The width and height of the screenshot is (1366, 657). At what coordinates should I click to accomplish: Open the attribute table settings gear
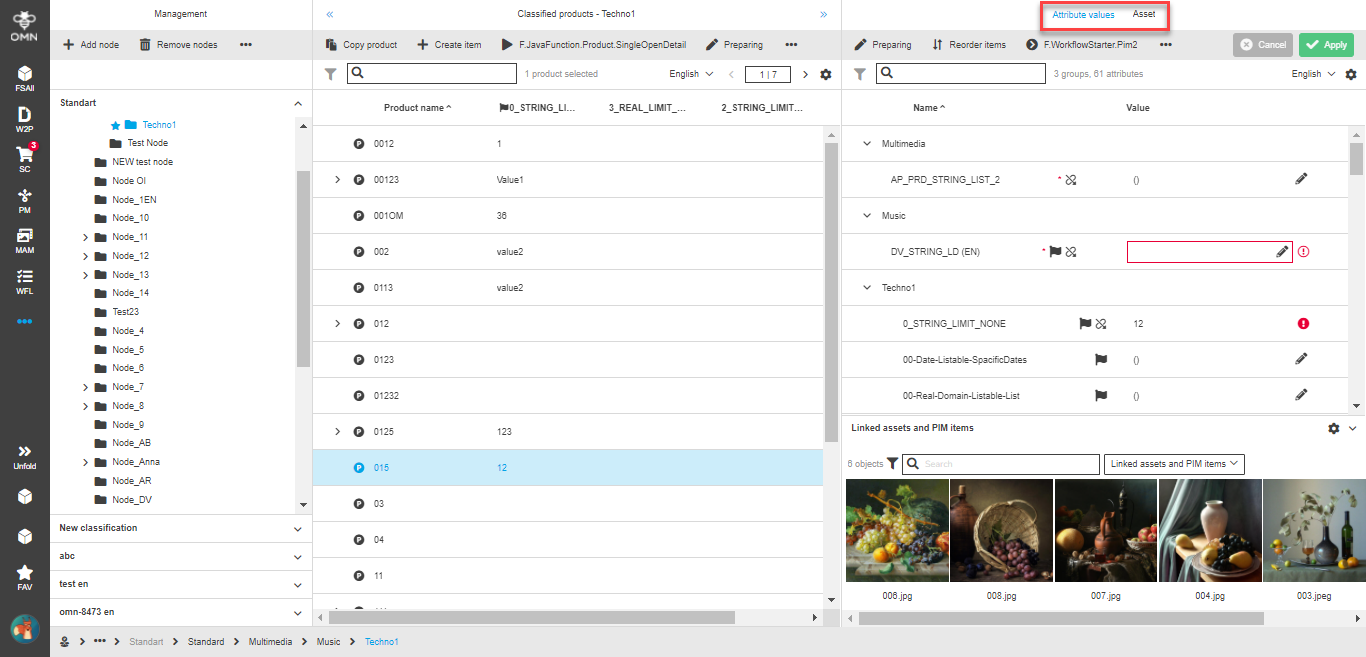1353,73
